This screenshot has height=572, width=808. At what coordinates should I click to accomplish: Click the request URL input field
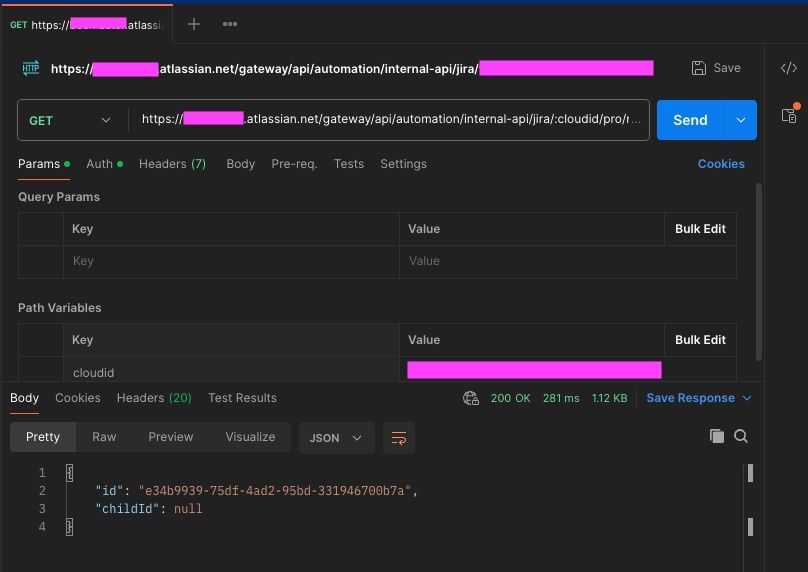(x=389, y=120)
